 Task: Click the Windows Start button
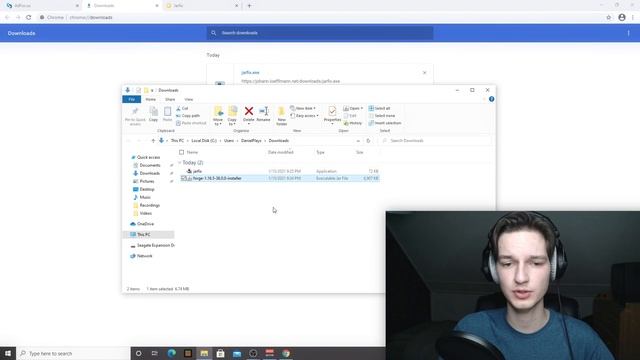[x=8, y=353]
